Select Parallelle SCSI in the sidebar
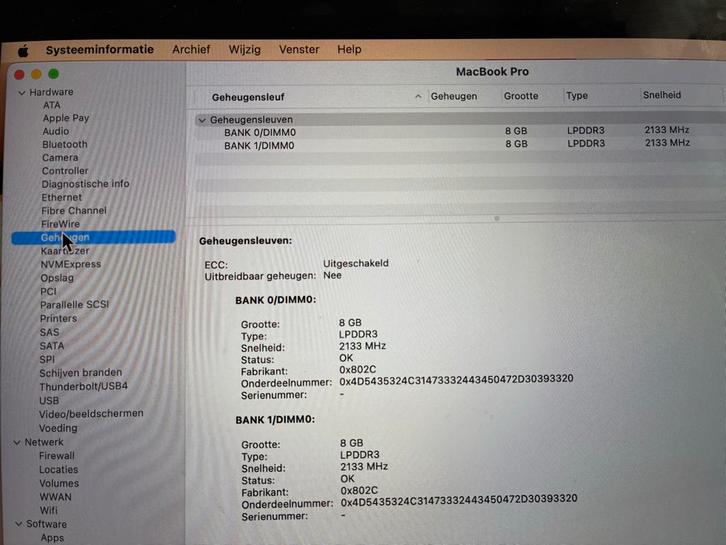 click(x=75, y=305)
